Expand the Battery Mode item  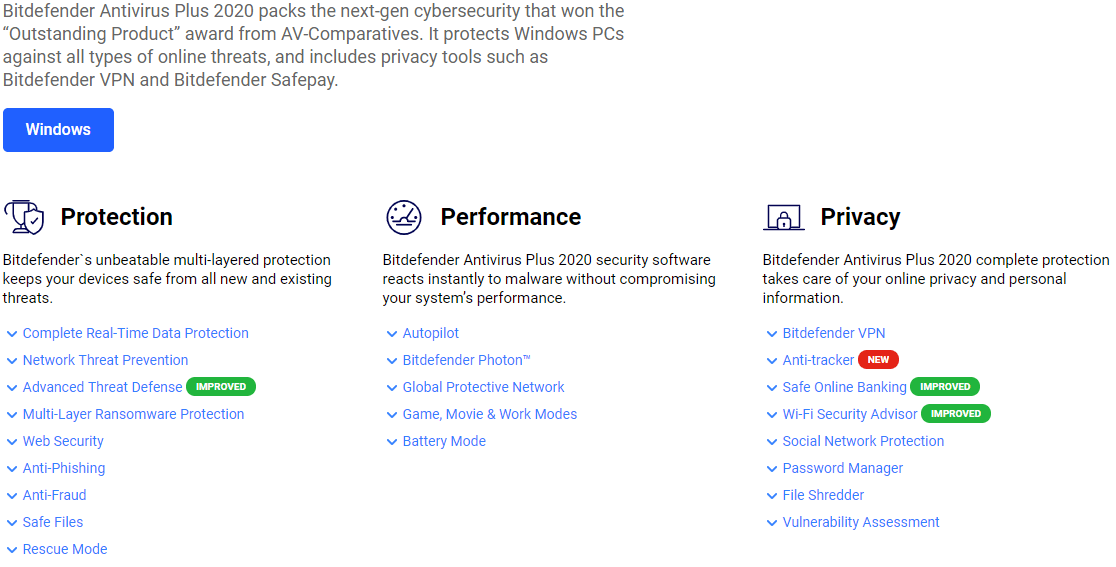444,441
